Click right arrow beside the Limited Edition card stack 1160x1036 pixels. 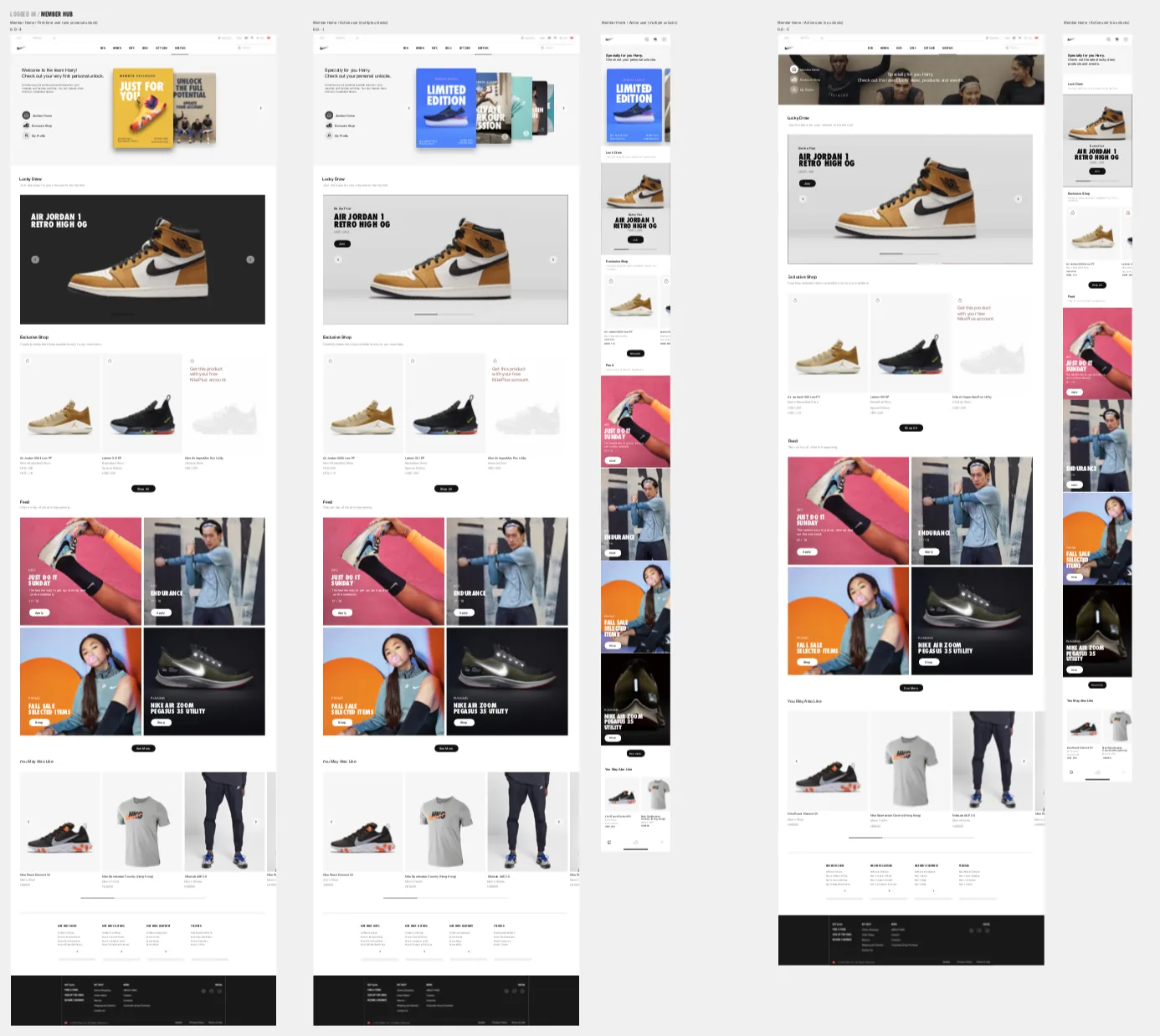pos(563,108)
